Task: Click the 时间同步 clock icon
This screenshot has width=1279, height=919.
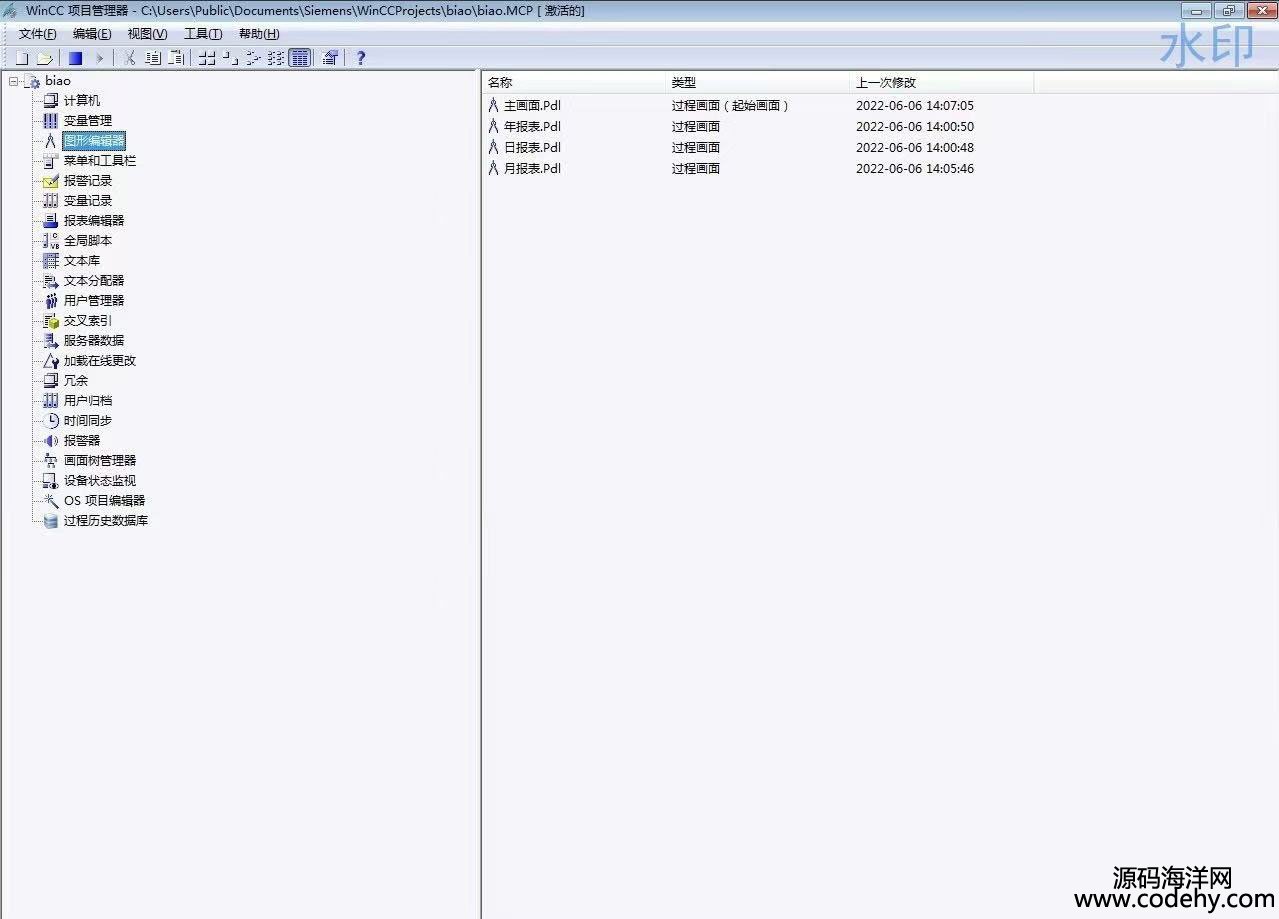Action: pyautogui.click(x=51, y=421)
